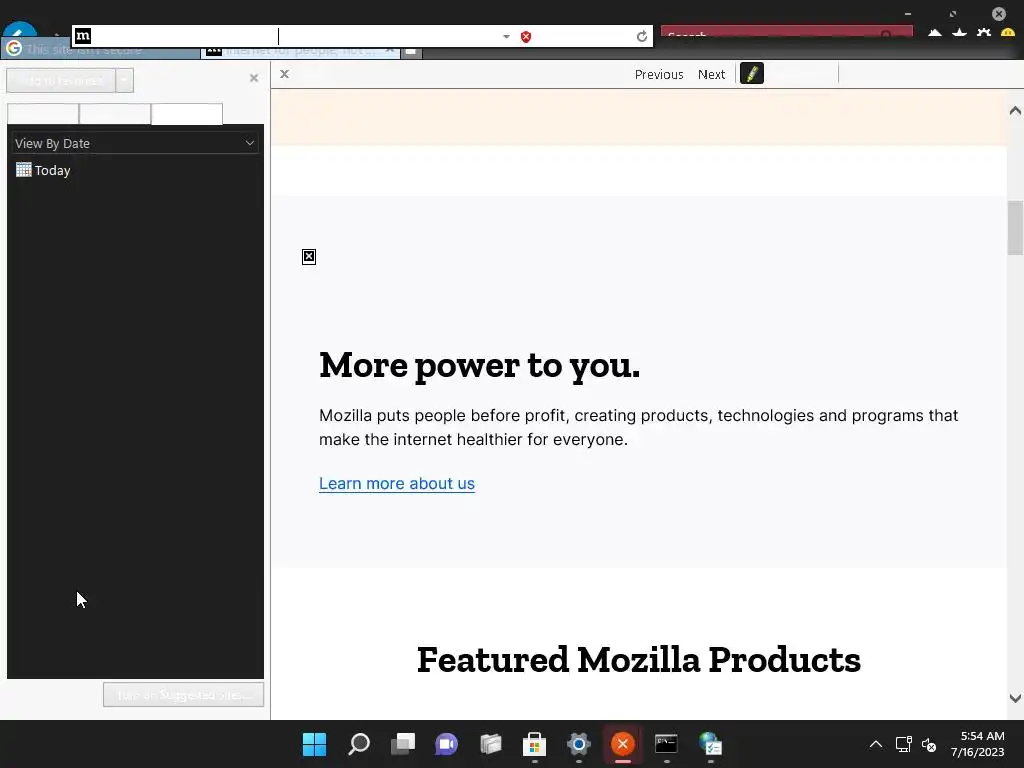Image resolution: width=1024 pixels, height=768 pixels.
Task: Open the Command Prompt taskbar icon
Action: 666,744
